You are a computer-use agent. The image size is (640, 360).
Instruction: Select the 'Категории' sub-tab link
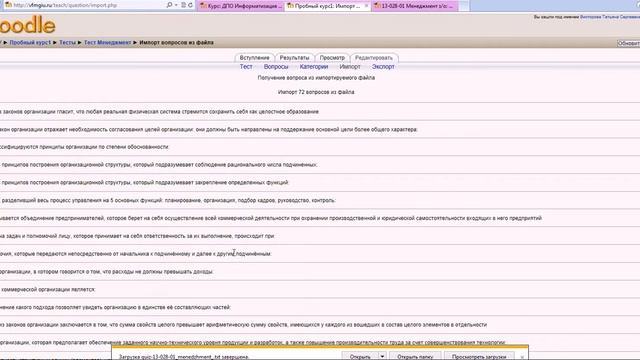point(314,67)
